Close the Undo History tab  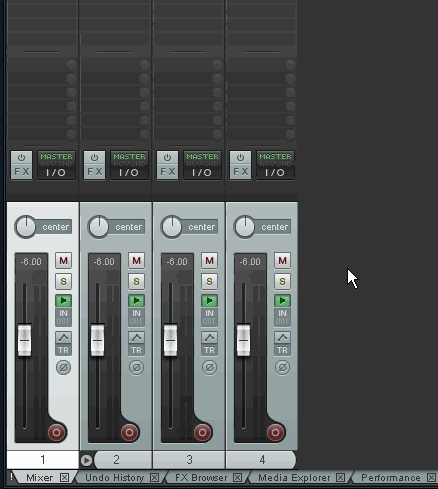click(154, 478)
